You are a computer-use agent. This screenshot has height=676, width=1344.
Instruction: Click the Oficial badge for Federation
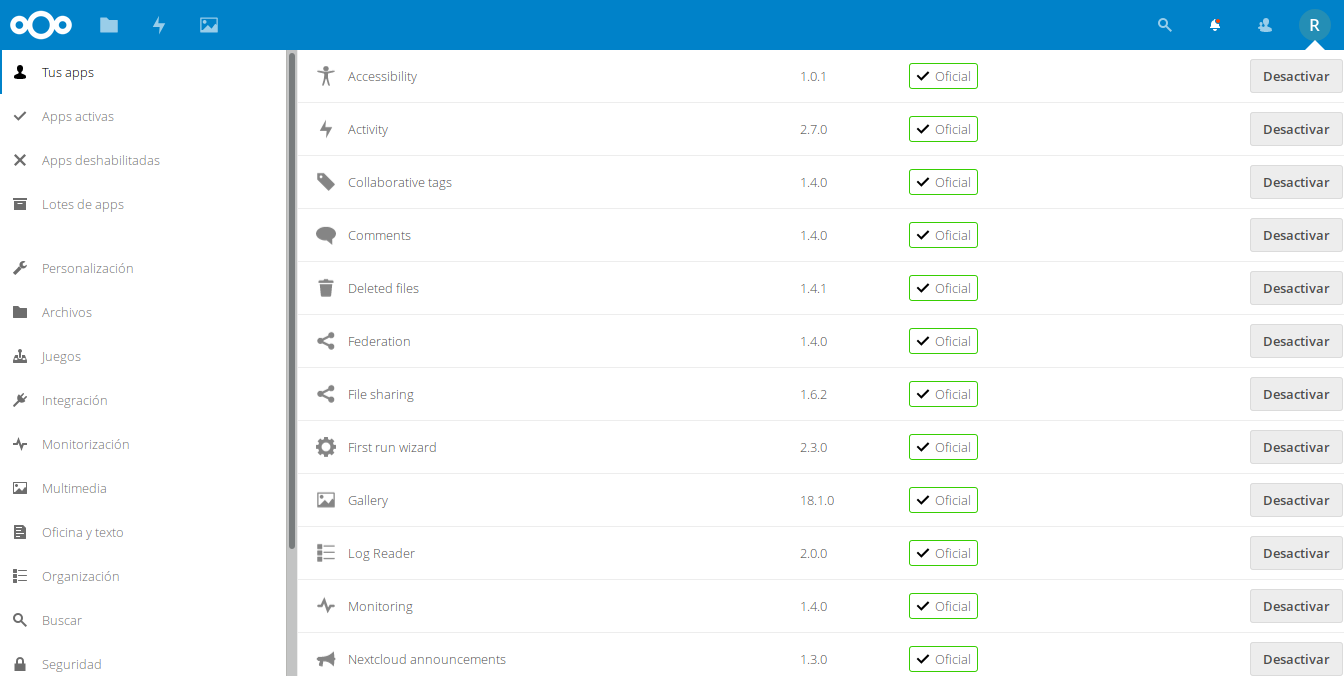coord(943,341)
